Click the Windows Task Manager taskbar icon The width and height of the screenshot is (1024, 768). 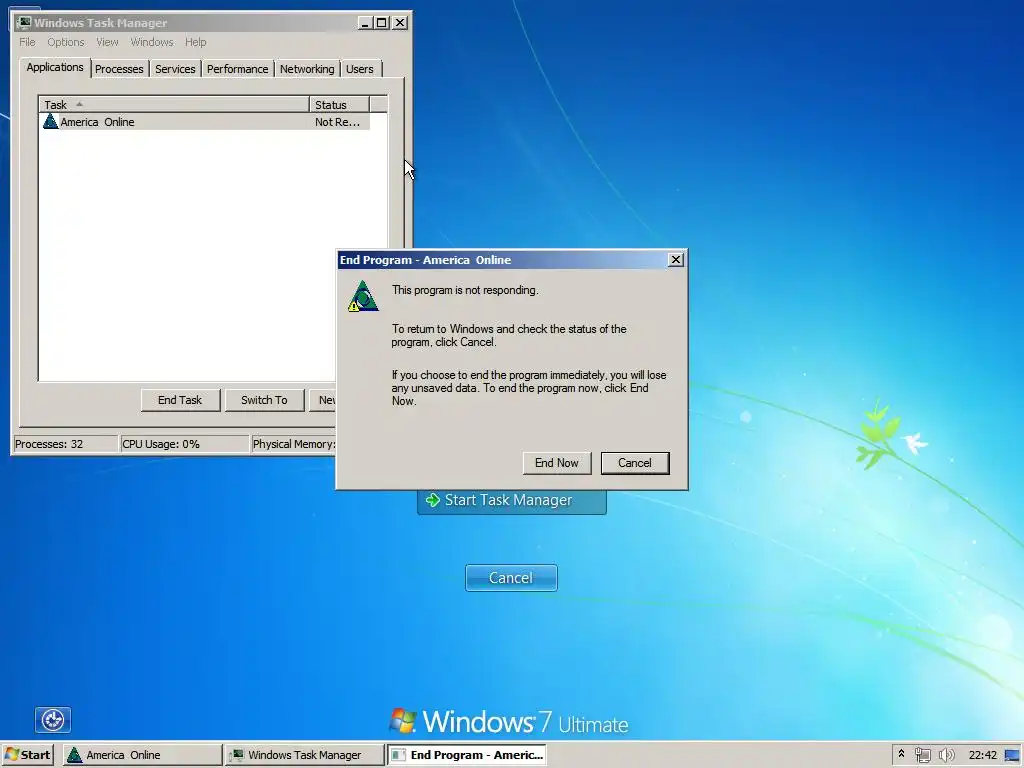coord(238,755)
